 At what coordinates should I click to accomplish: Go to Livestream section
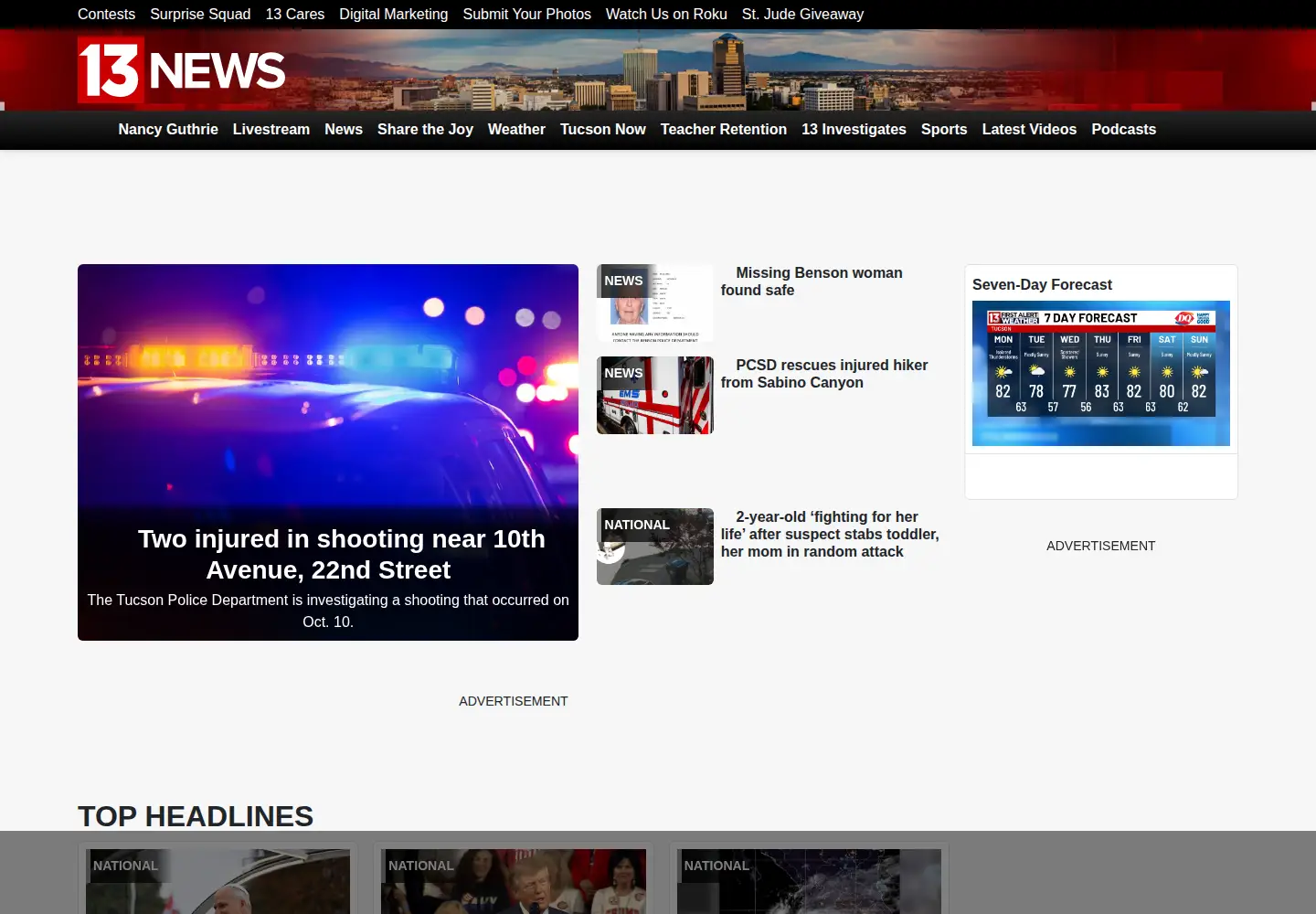tap(271, 130)
